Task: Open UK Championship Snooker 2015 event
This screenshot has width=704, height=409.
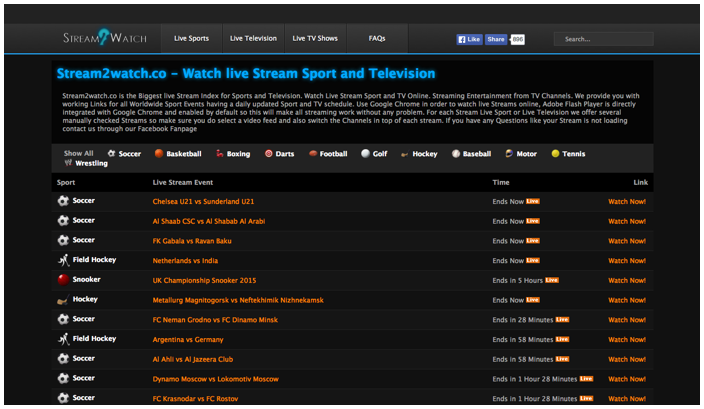Action: point(204,281)
